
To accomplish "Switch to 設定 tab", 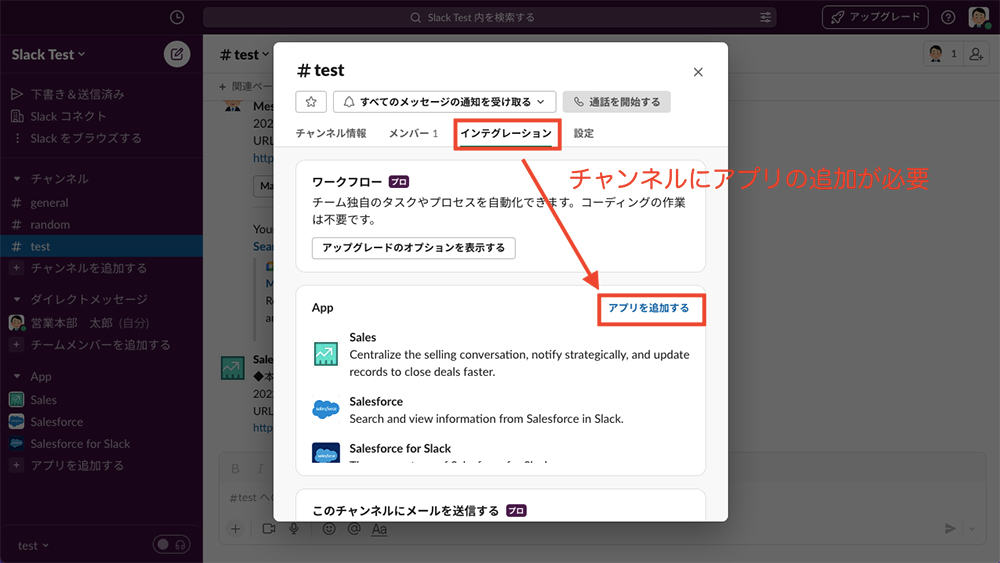I will tap(584, 133).
